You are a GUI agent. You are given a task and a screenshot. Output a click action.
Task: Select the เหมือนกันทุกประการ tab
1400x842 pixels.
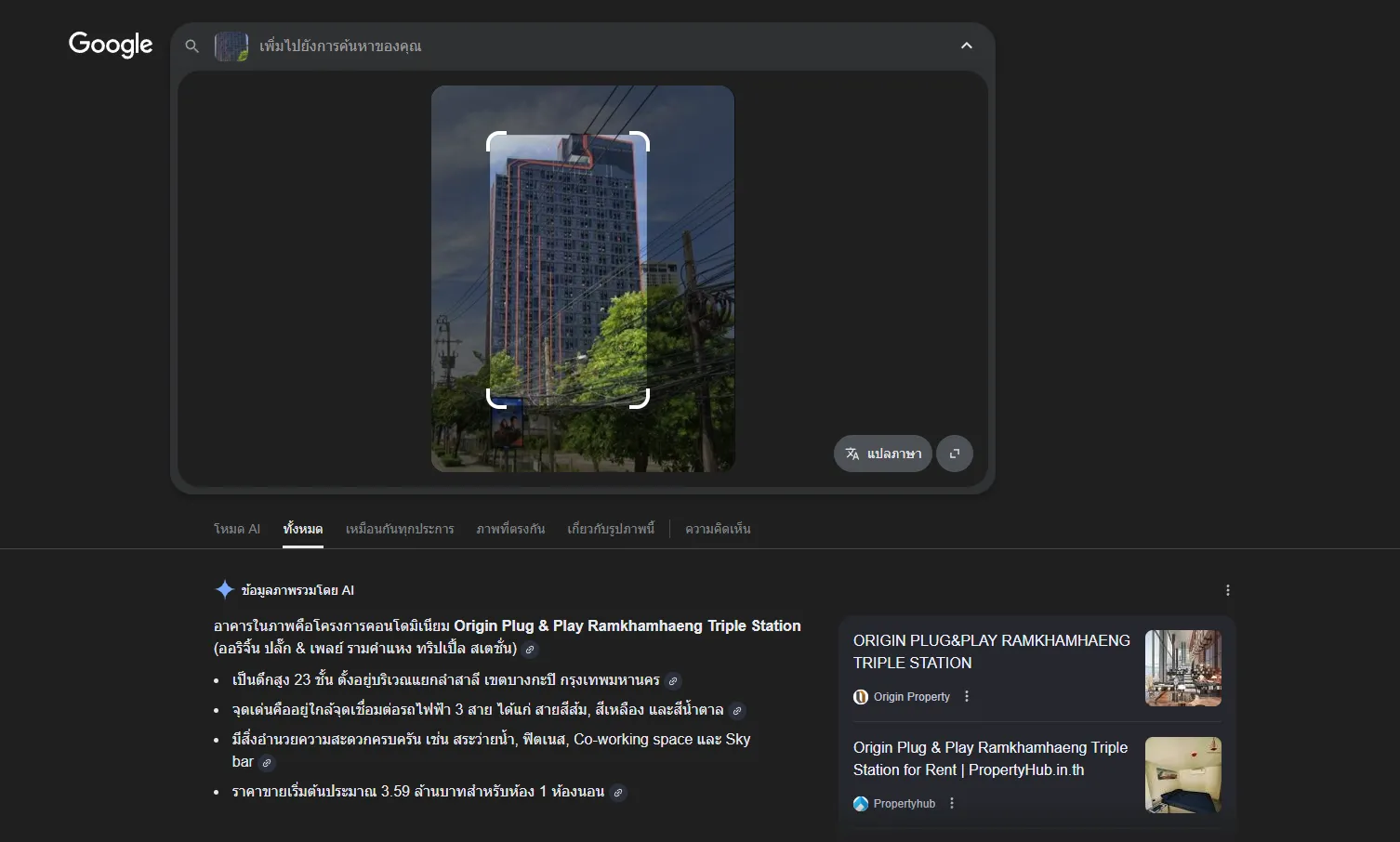(x=400, y=529)
